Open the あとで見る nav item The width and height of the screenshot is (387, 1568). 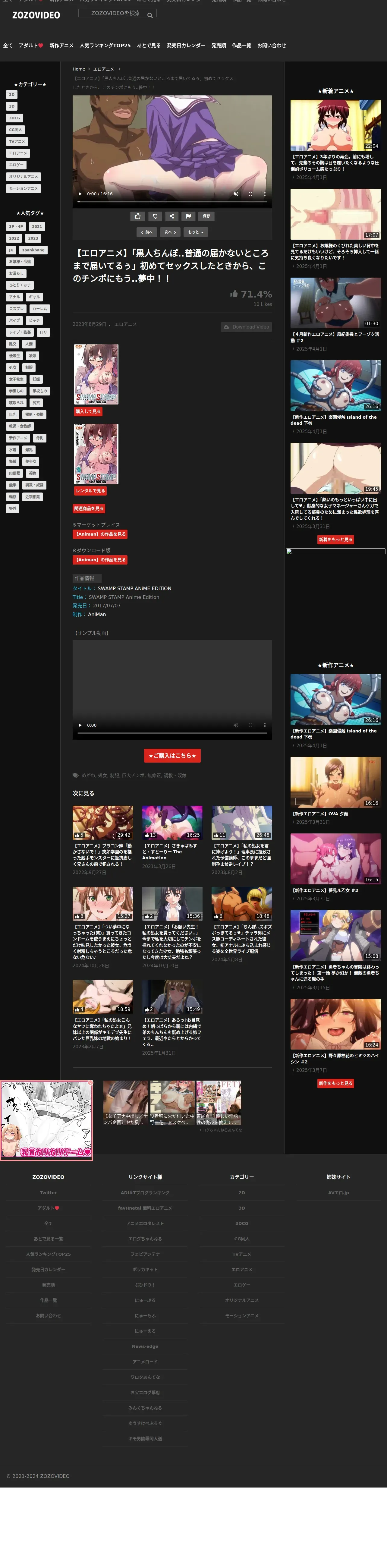(149, 46)
